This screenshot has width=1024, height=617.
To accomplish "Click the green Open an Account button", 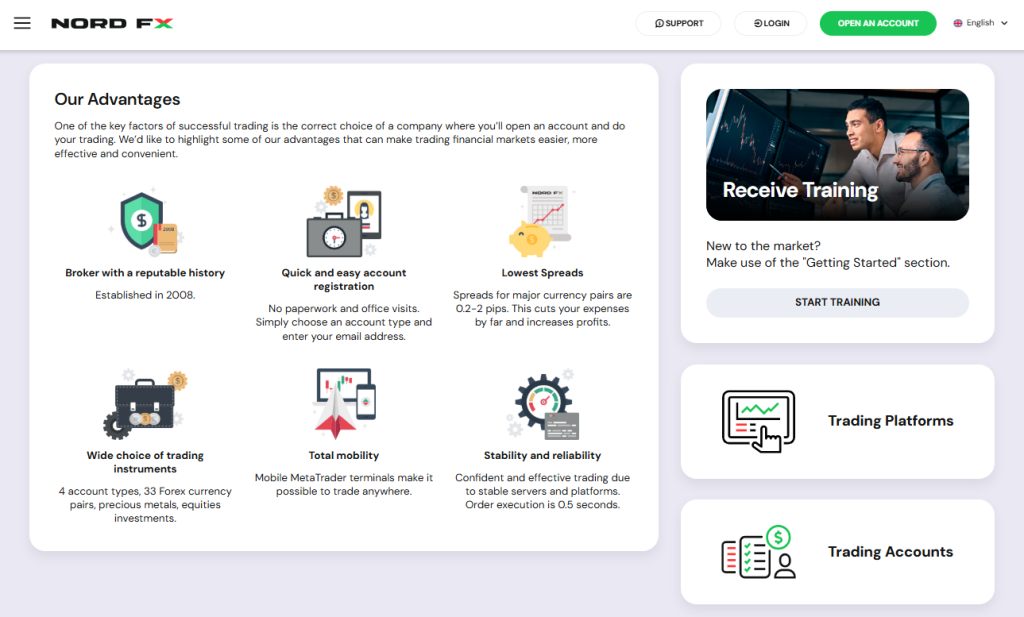I will (877, 23).
